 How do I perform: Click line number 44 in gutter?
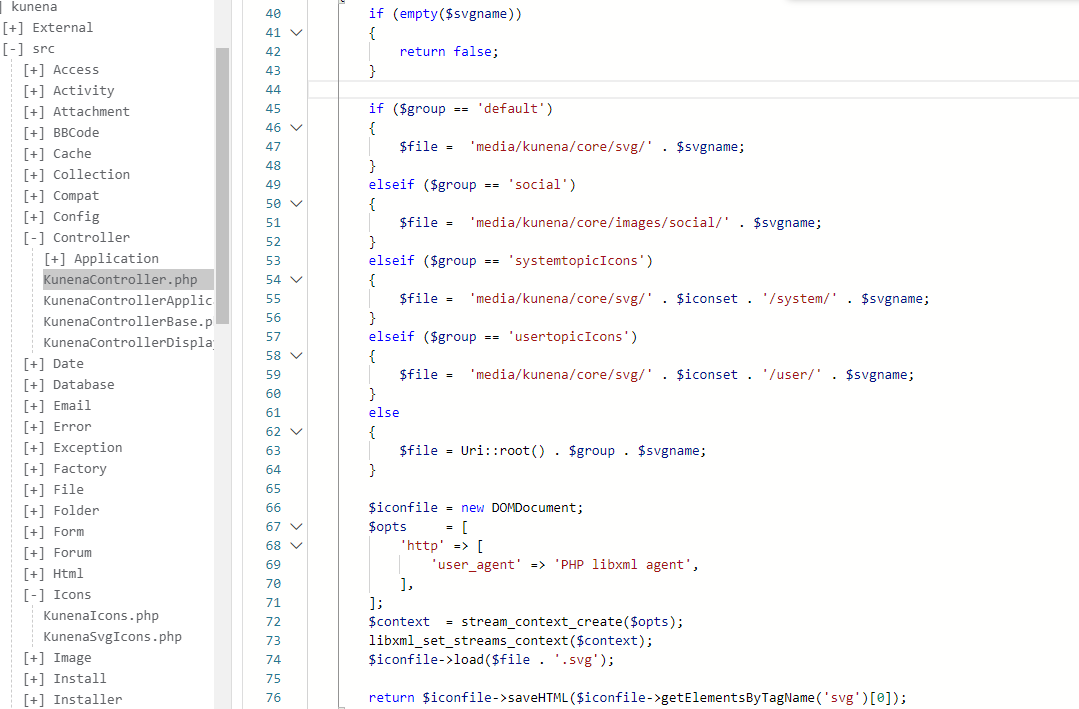point(273,89)
